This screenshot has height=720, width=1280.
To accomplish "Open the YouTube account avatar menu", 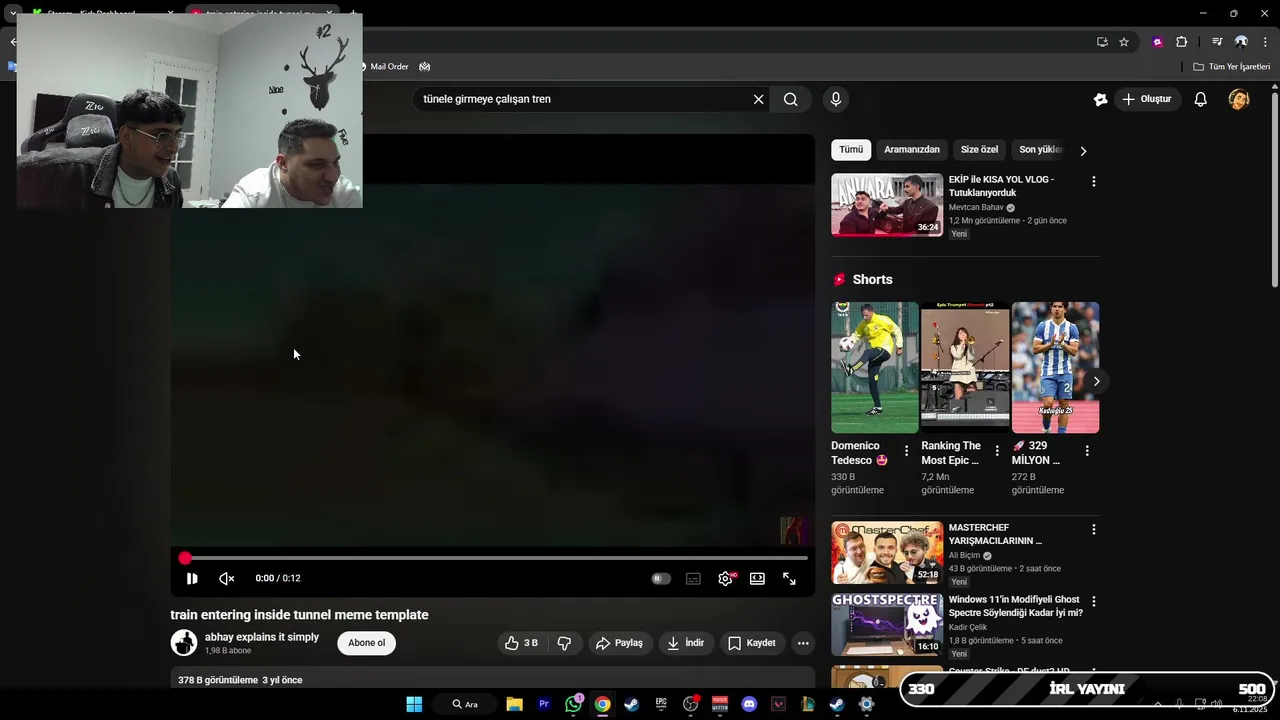I will click(x=1239, y=99).
